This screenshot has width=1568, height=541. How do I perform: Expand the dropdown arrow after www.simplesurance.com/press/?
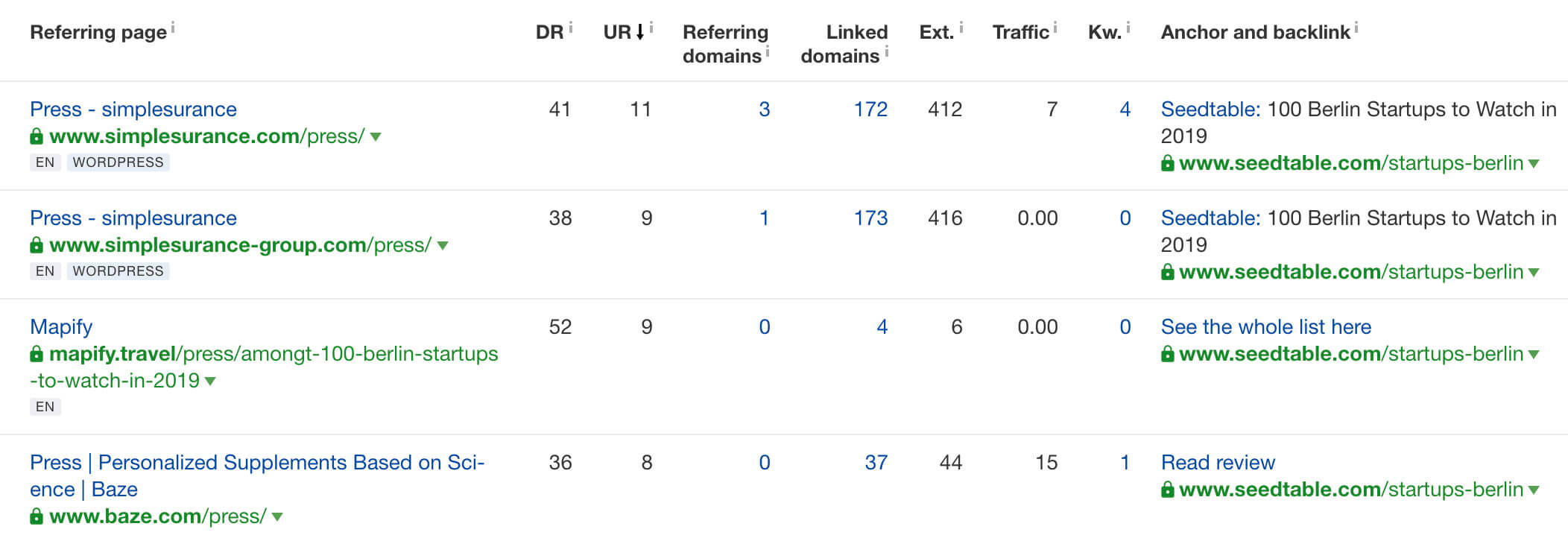pyautogui.click(x=376, y=137)
